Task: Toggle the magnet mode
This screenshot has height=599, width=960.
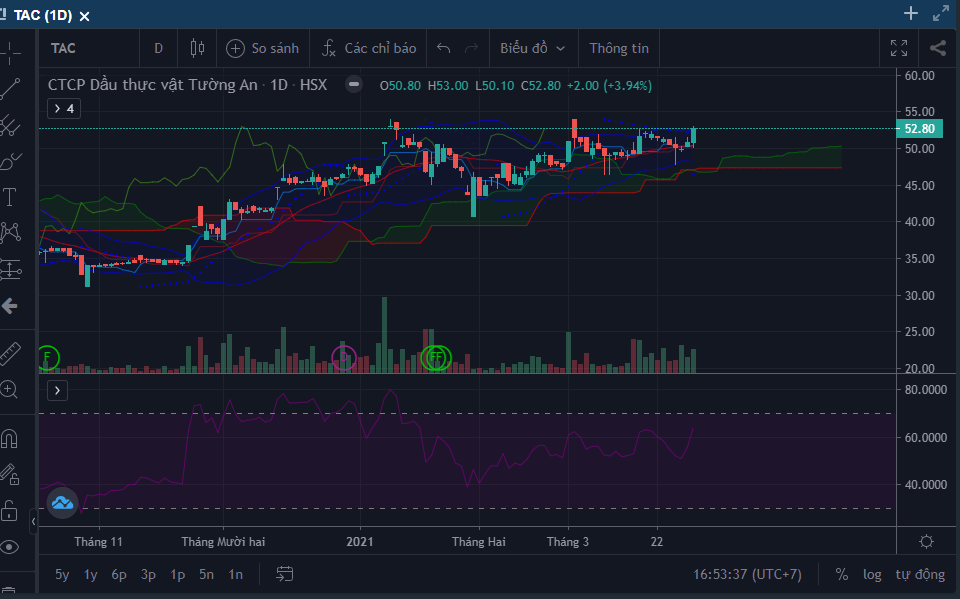Action: [x=10, y=438]
